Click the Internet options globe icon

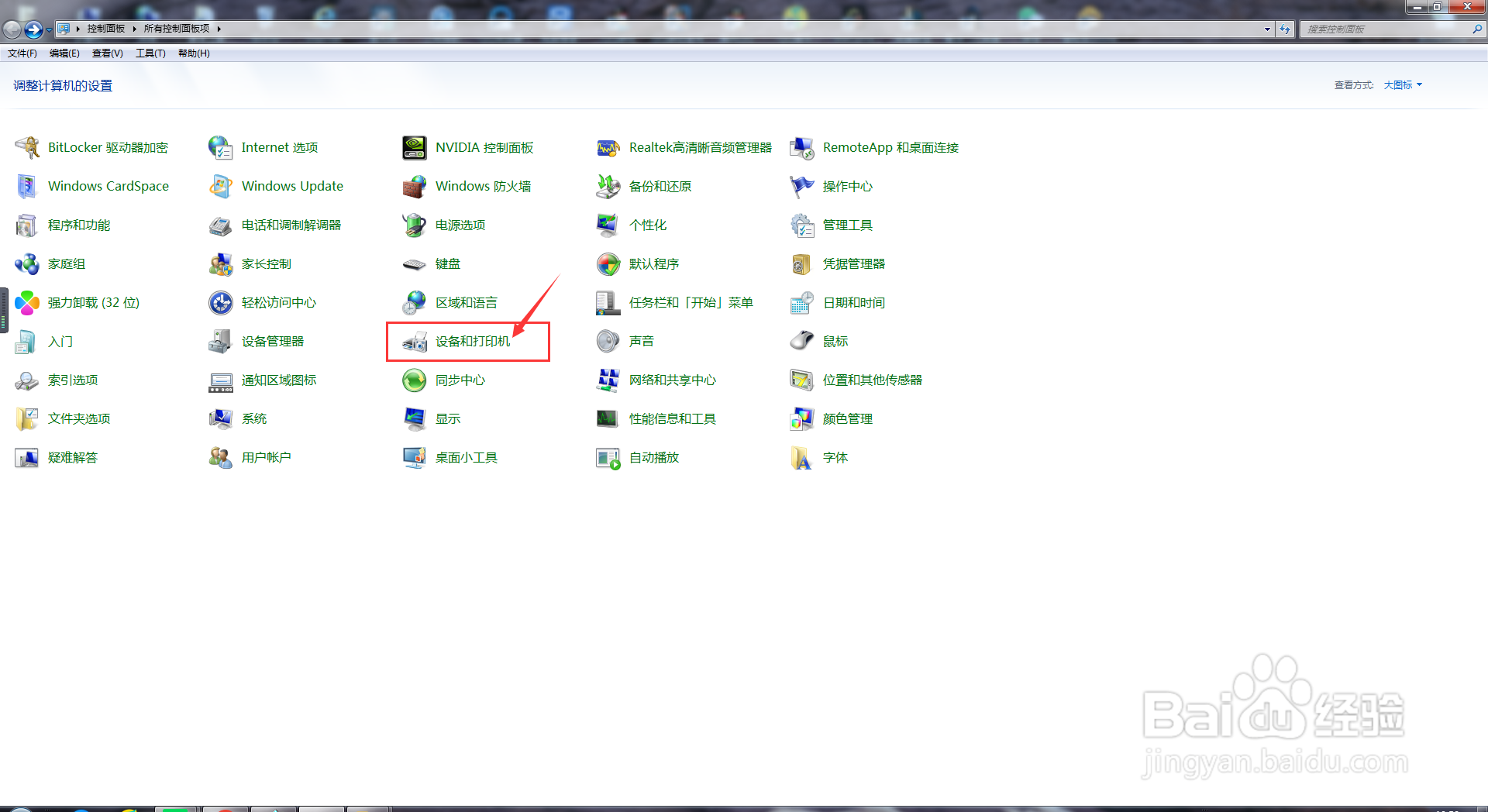pos(221,147)
